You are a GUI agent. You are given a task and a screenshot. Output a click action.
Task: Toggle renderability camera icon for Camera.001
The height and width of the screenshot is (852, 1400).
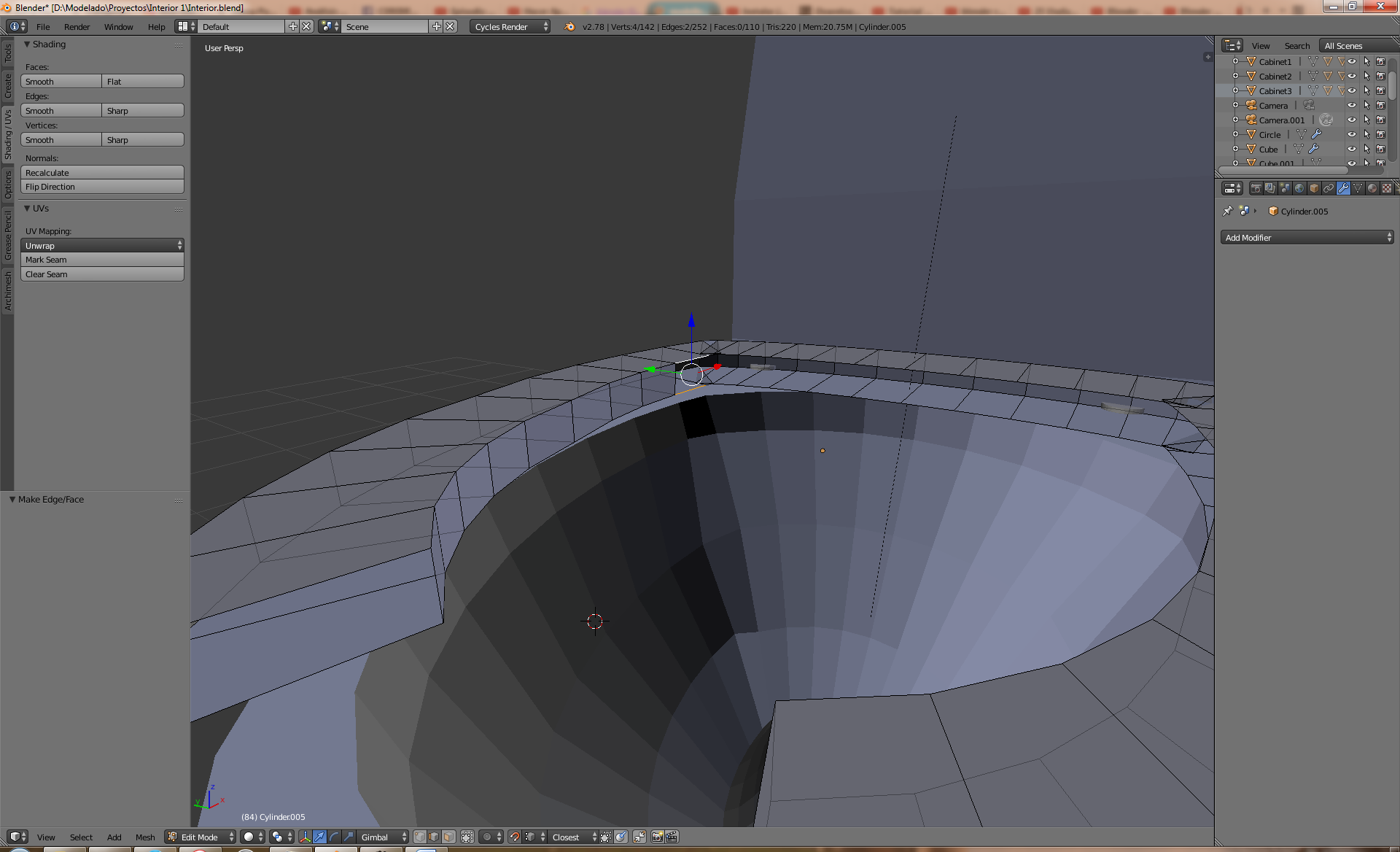pyautogui.click(x=1380, y=120)
